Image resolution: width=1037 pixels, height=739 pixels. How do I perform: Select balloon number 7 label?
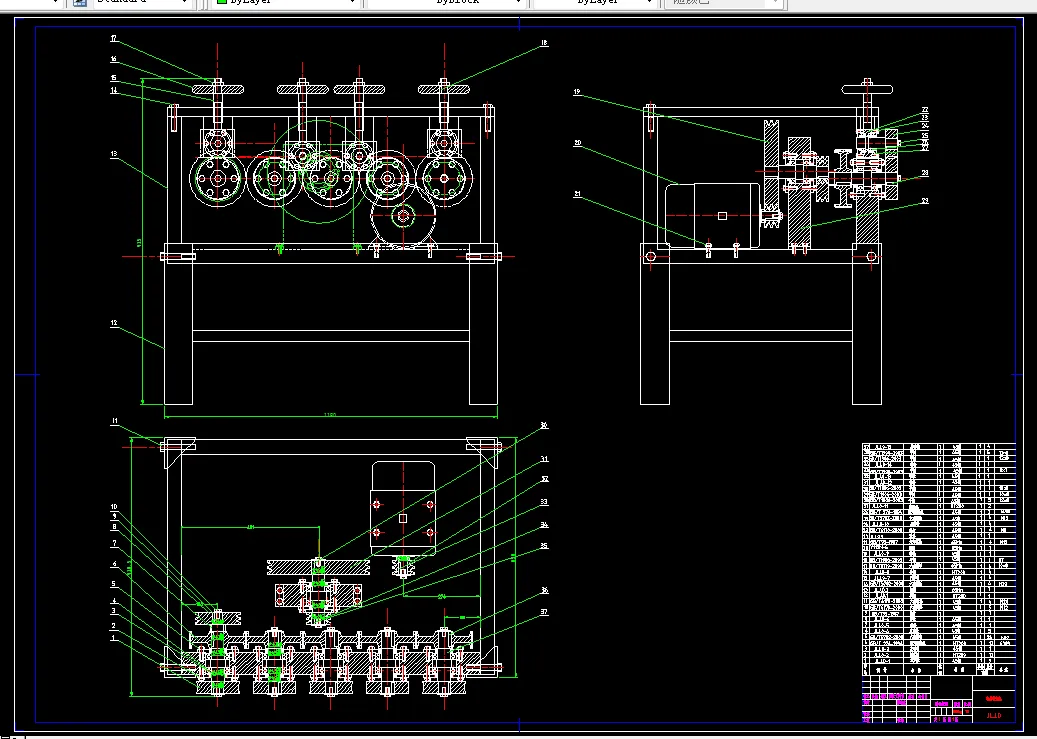click(x=114, y=543)
